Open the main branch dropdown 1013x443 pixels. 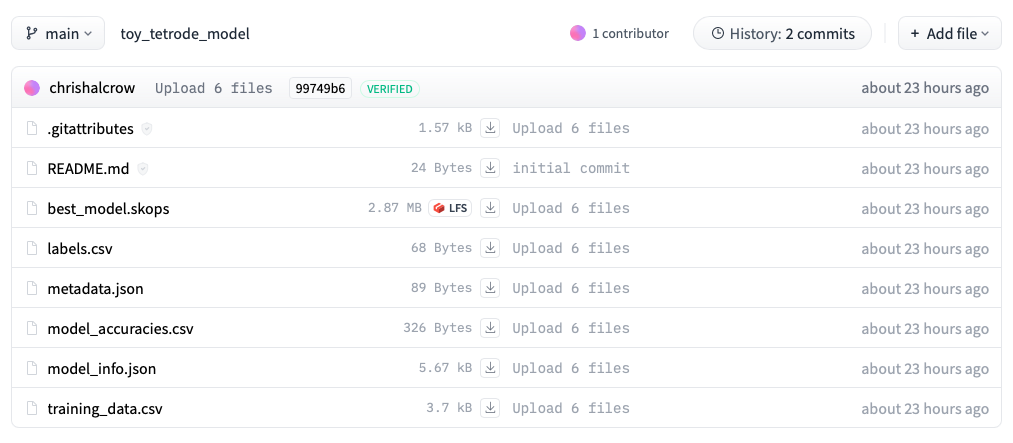tap(58, 33)
